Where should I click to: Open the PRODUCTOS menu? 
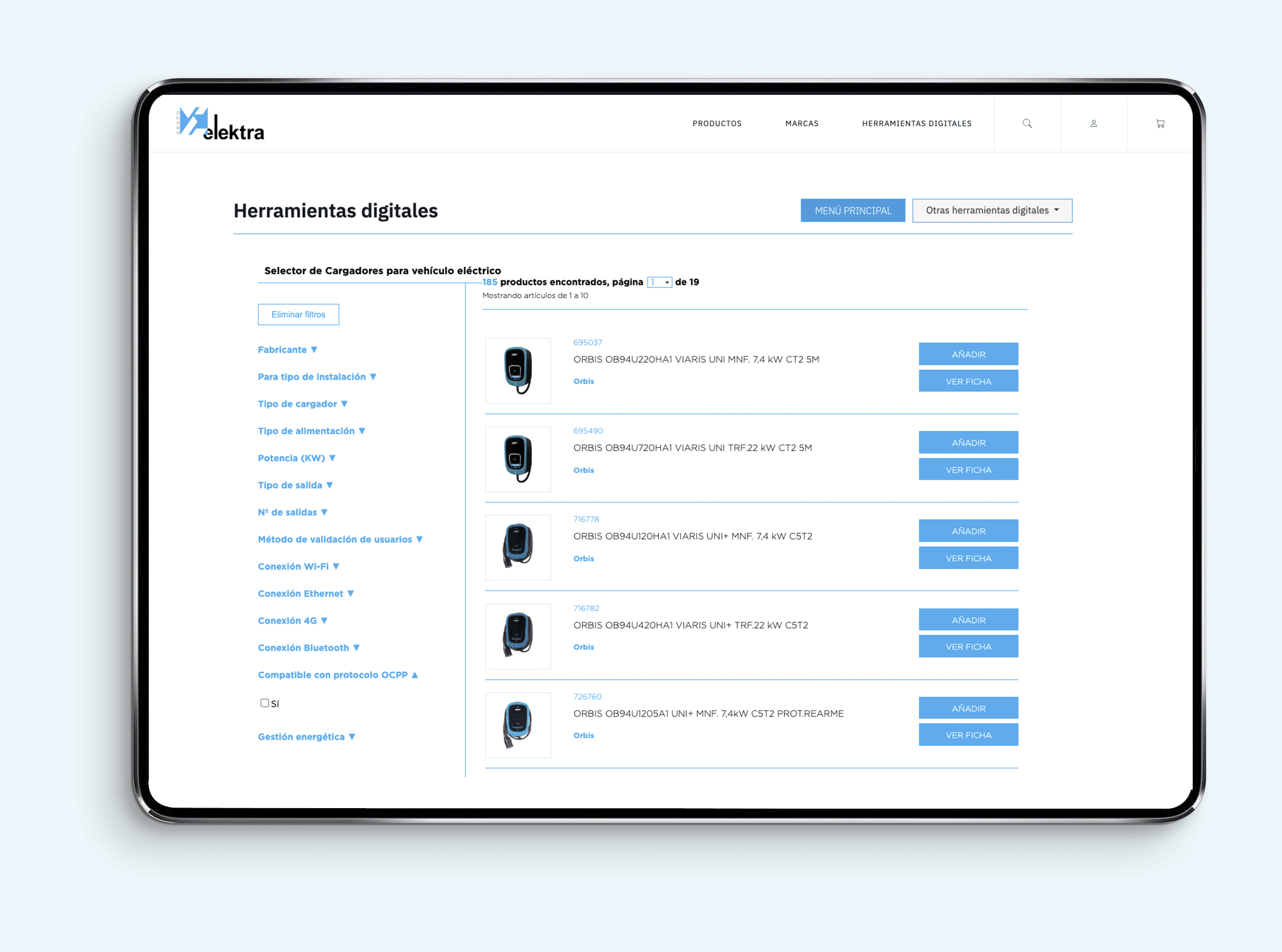coord(716,123)
